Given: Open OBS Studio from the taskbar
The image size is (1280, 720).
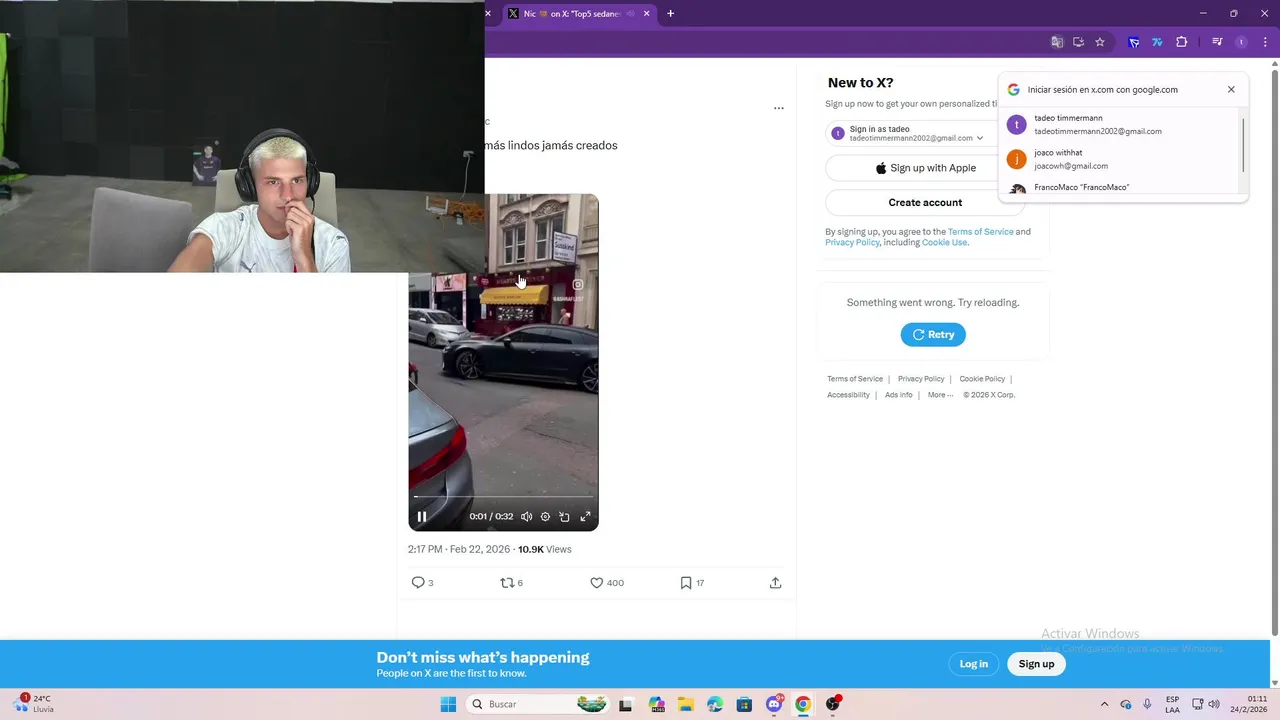Looking at the screenshot, I should [833, 704].
